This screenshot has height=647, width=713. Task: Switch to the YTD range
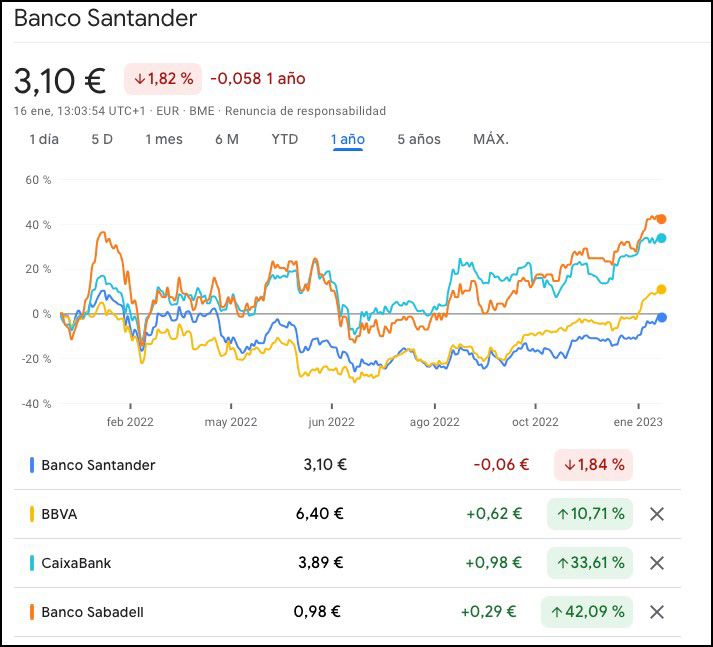point(285,139)
